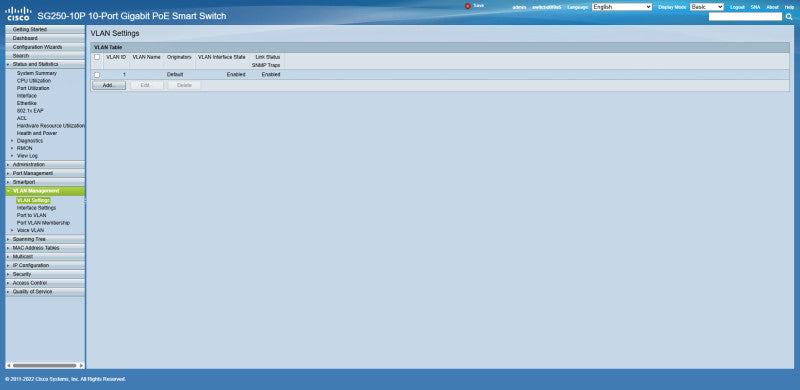Click the magnifier search icon
The height and width of the screenshot is (390, 800).
(x=789, y=17)
